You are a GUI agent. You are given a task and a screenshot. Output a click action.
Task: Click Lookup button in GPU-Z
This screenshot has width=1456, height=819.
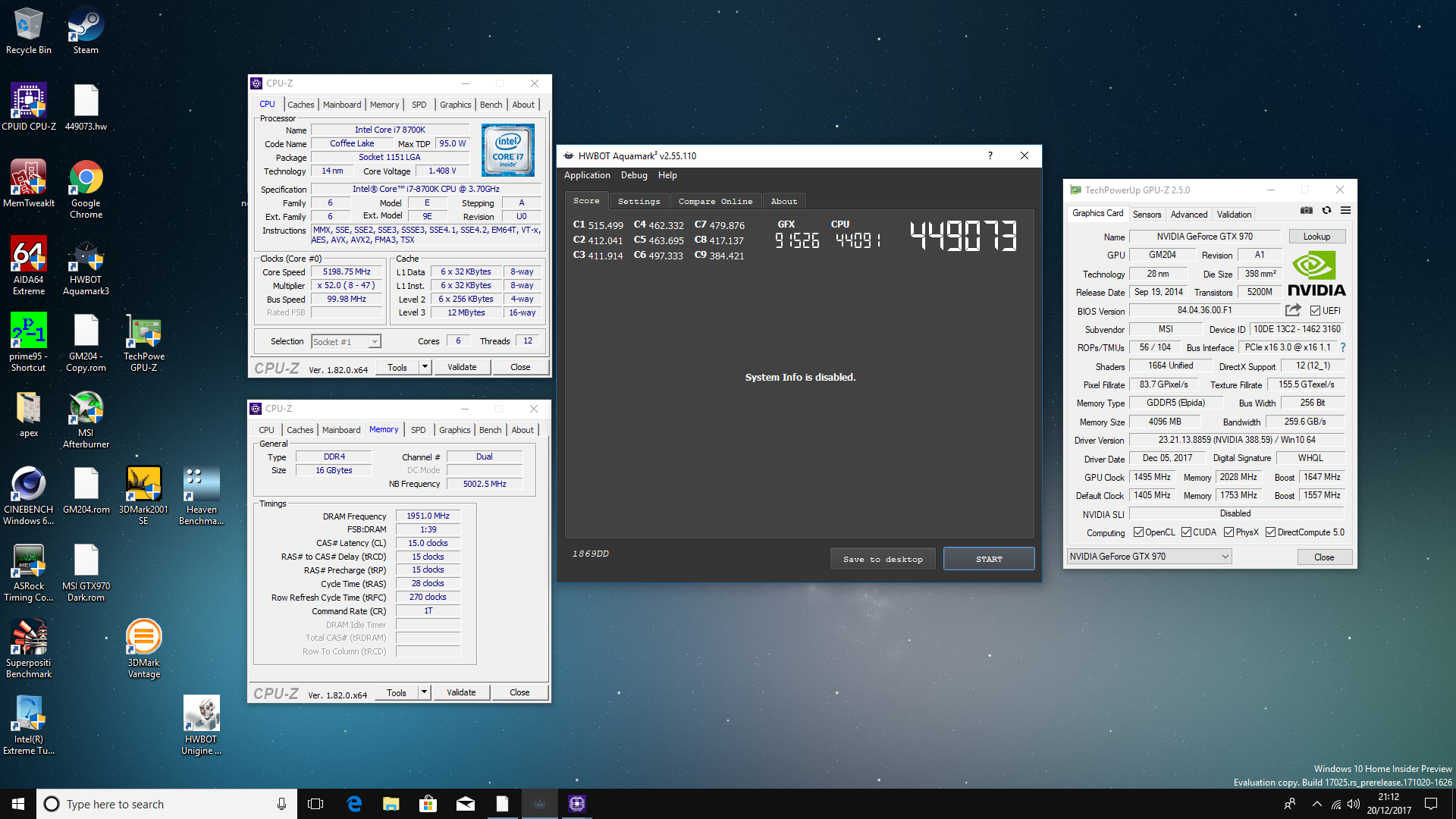pos(1316,237)
